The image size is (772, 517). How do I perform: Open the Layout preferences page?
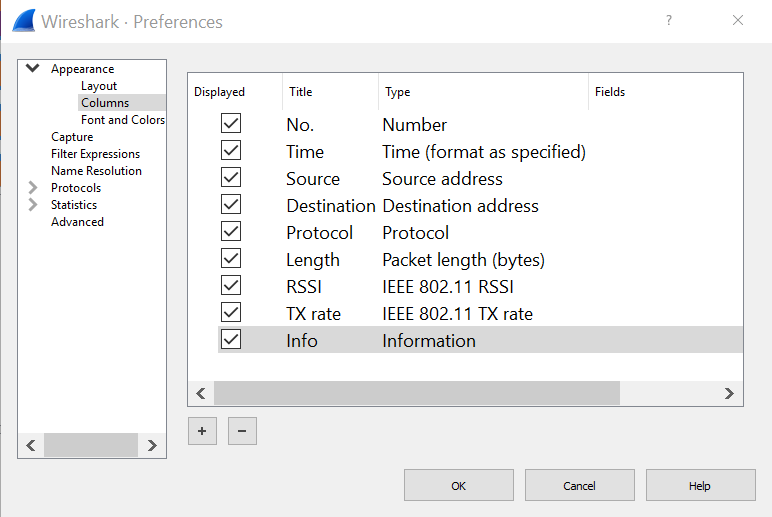click(98, 86)
